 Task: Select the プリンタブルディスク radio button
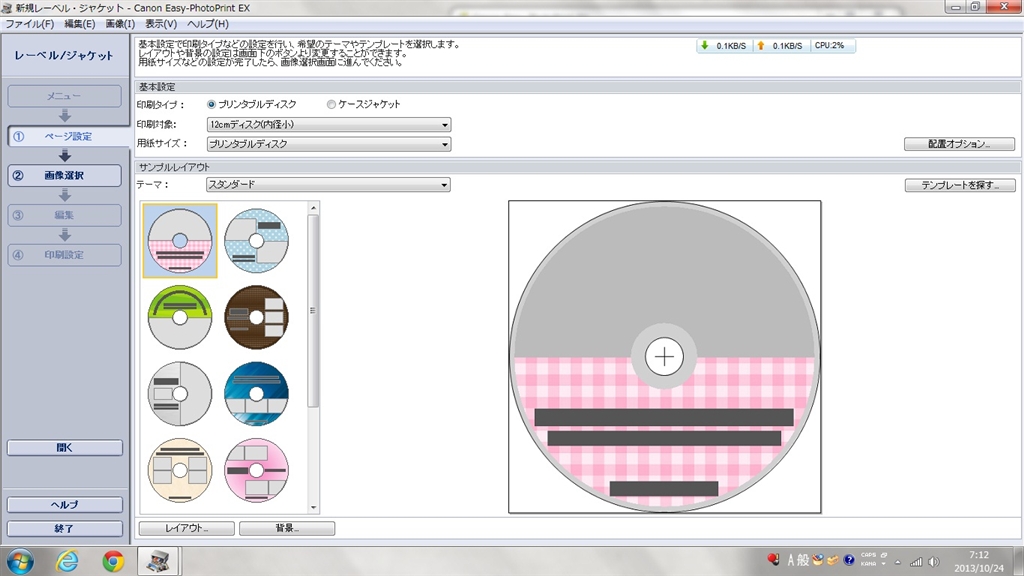212,104
